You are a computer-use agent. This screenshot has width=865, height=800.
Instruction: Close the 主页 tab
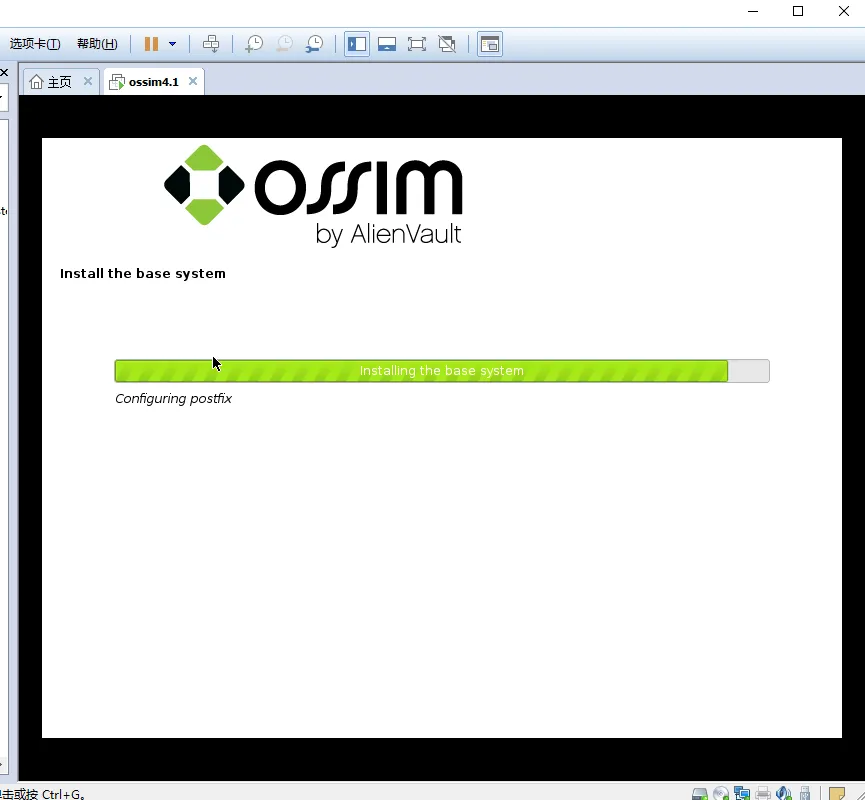(x=88, y=81)
